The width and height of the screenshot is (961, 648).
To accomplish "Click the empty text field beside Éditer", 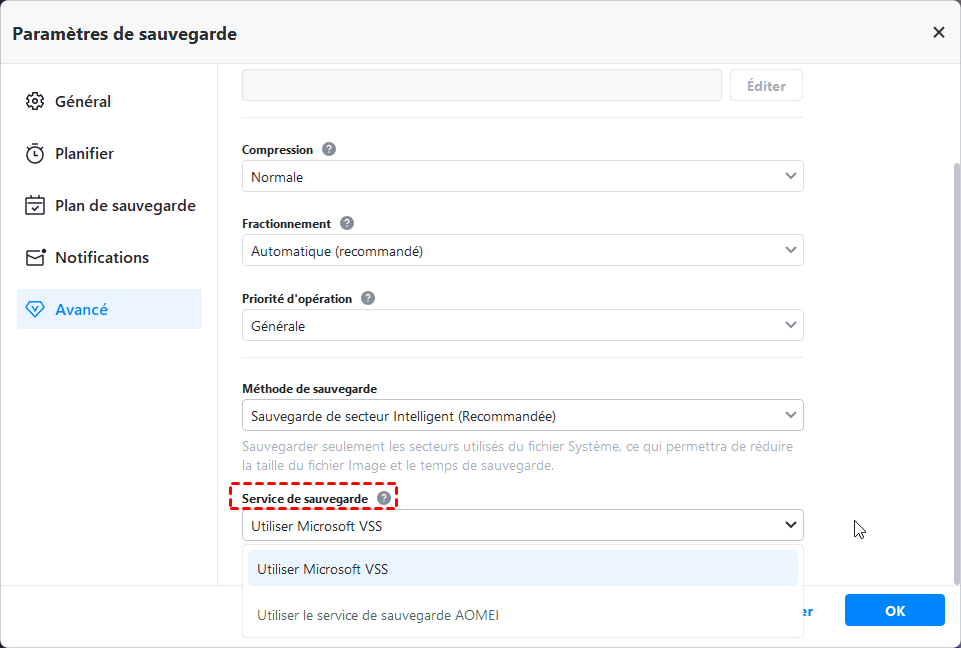I will [481, 86].
